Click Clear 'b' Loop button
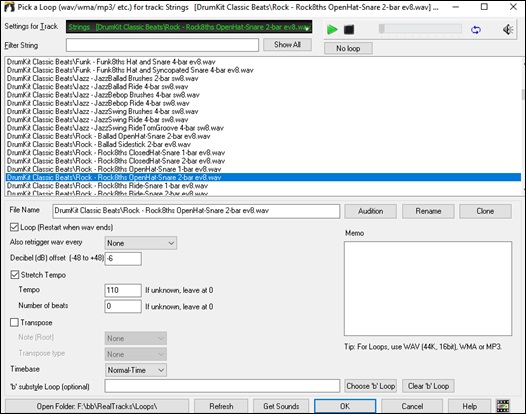The width and height of the screenshot is (526, 414). pos(428,386)
